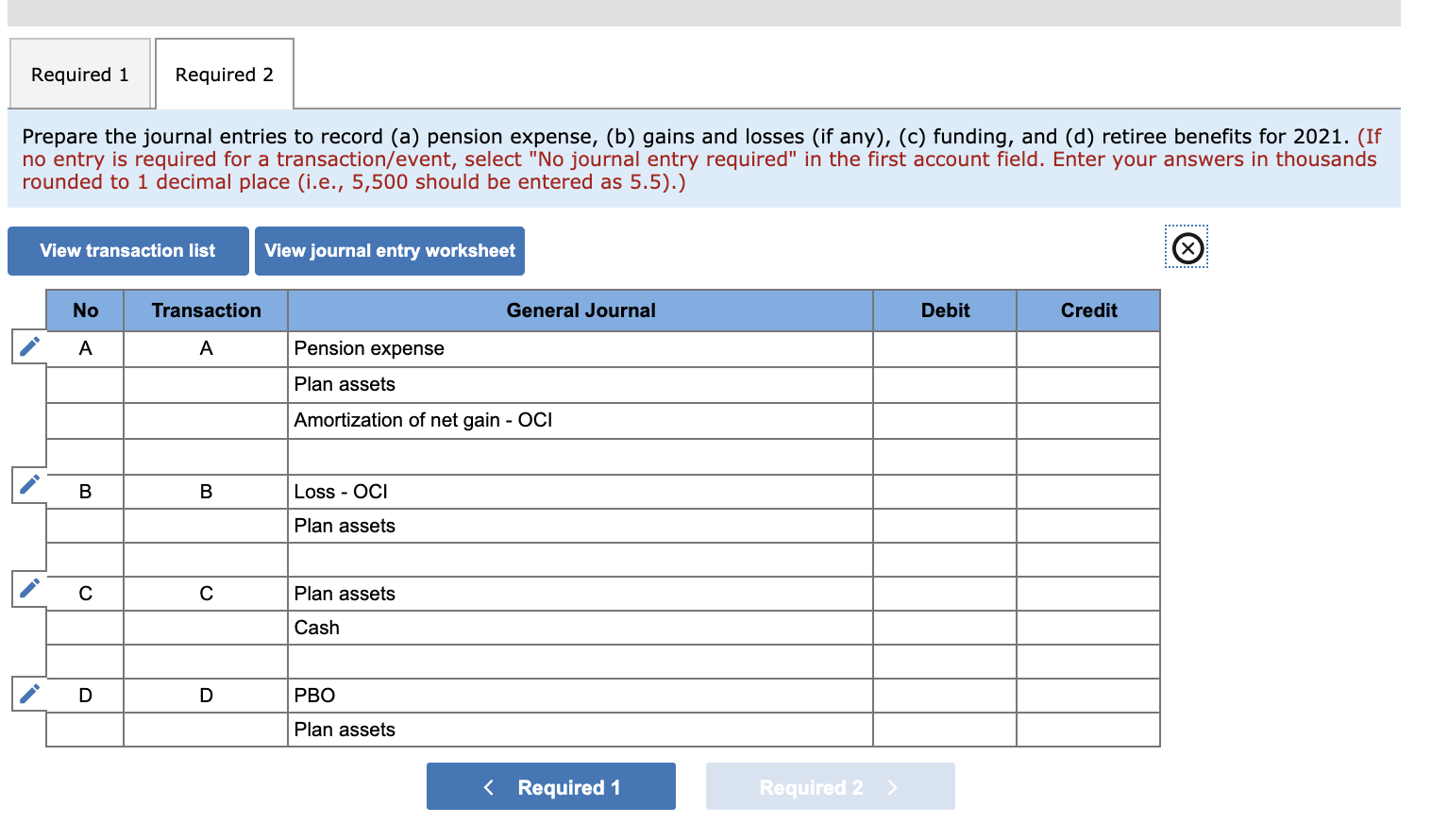Click the edit pencil icon for entry A
The height and width of the screenshot is (840, 1448).
(28, 346)
